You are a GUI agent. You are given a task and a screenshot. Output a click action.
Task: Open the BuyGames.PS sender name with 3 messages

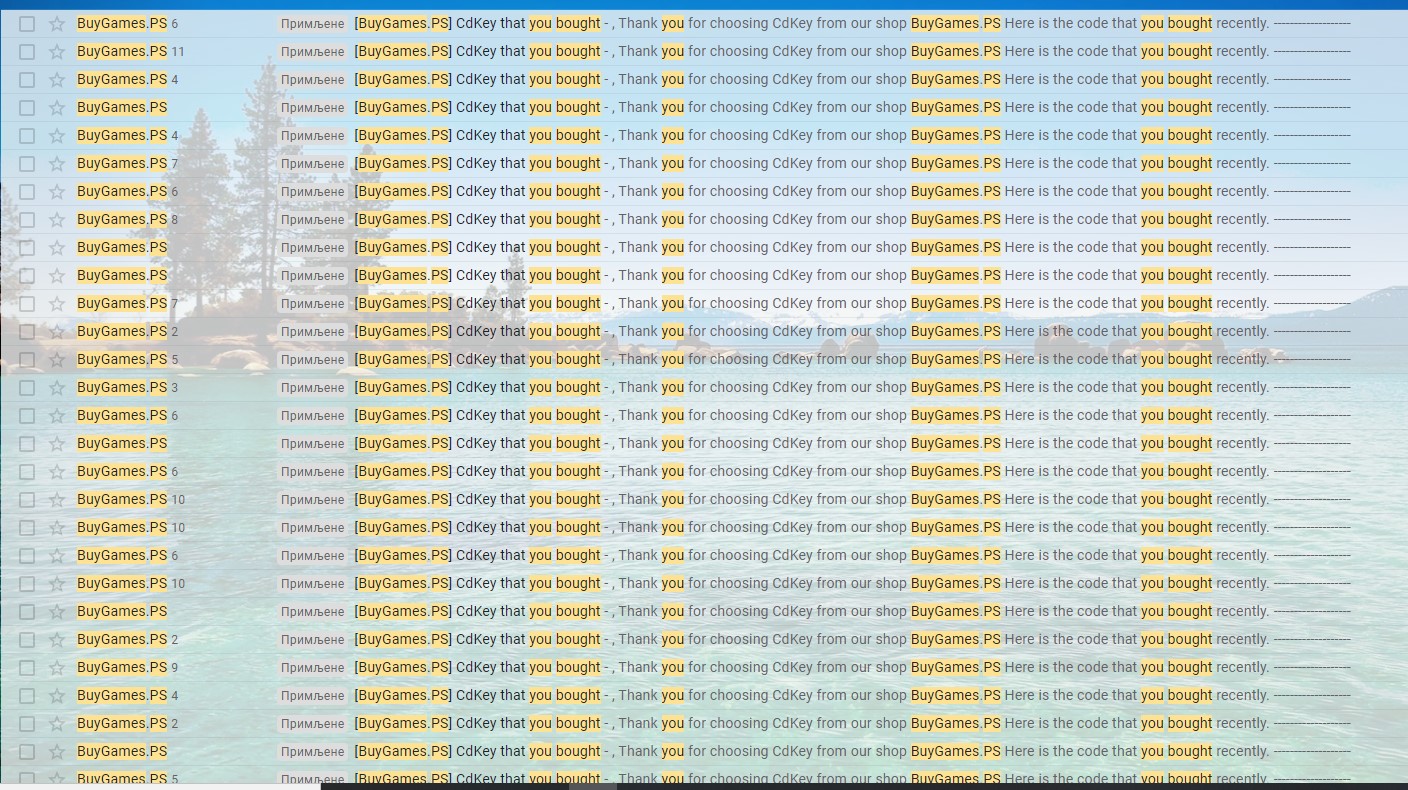point(121,387)
